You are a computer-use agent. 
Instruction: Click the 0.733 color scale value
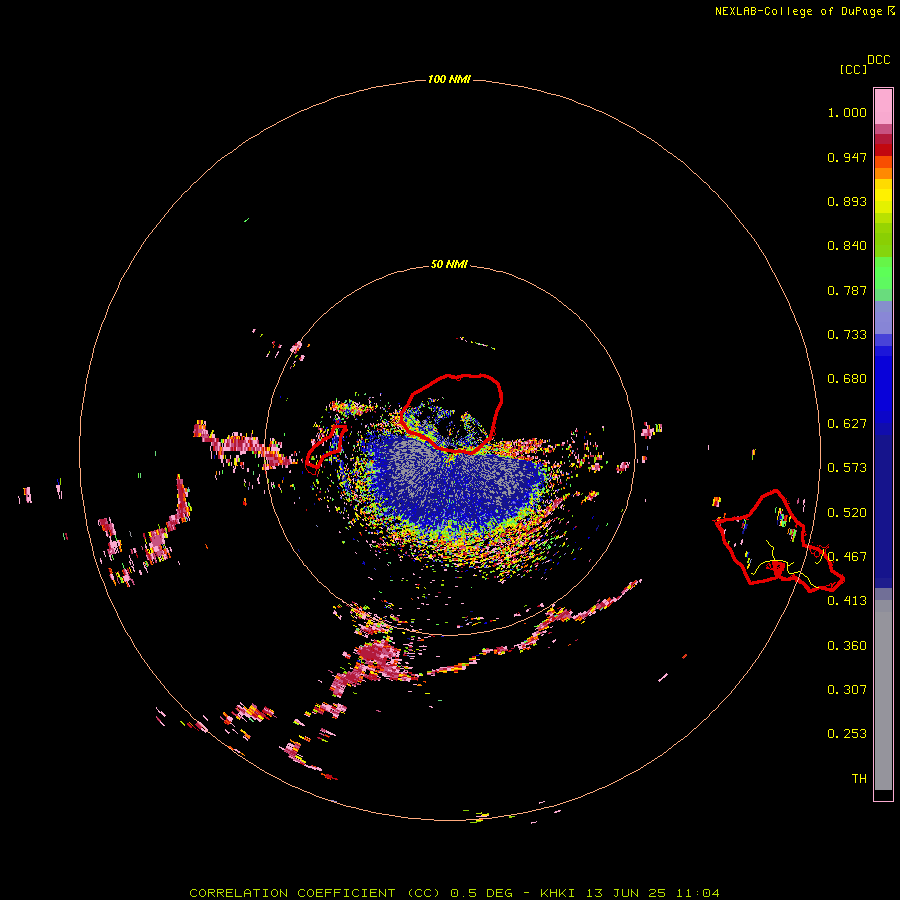(847, 335)
